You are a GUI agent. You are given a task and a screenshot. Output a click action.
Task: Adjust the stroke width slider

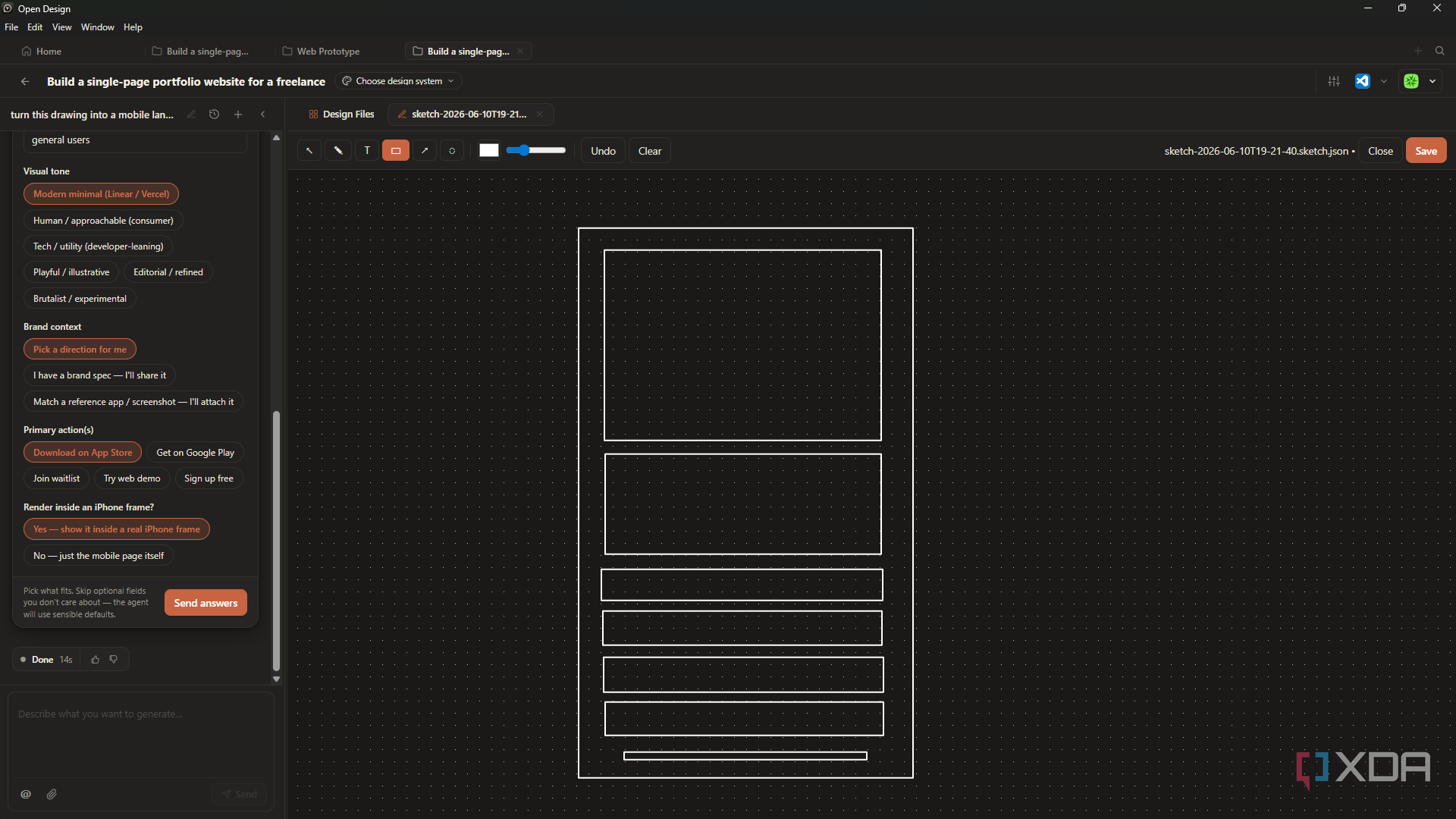(x=536, y=150)
